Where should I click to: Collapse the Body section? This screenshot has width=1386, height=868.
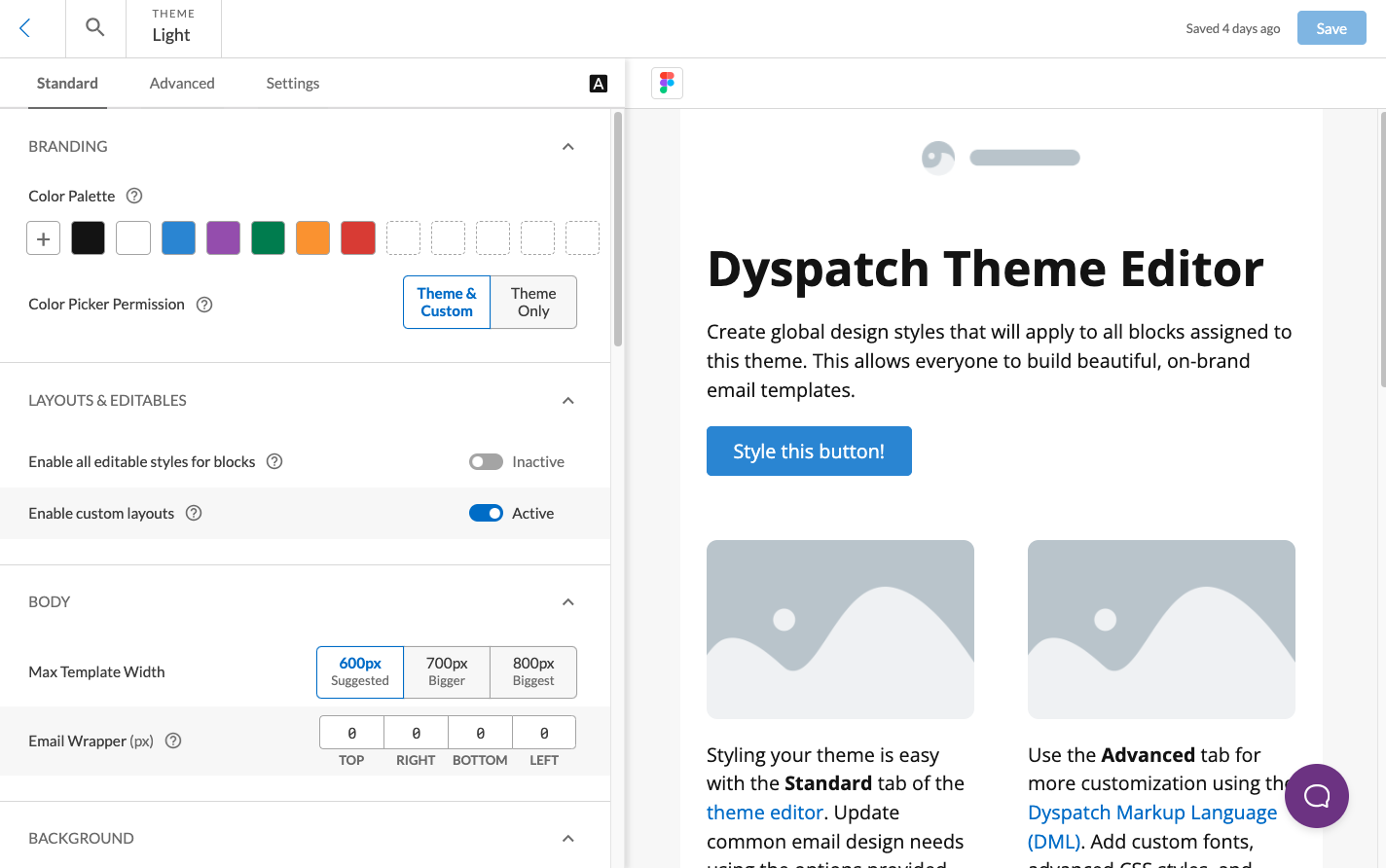tap(568, 602)
